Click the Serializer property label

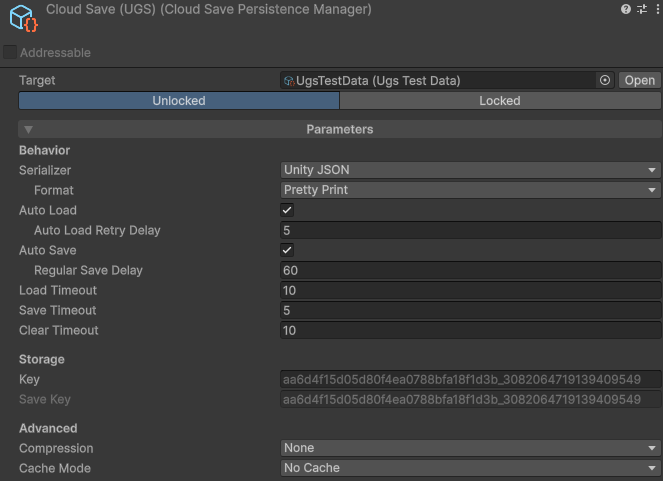coord(45,170)
